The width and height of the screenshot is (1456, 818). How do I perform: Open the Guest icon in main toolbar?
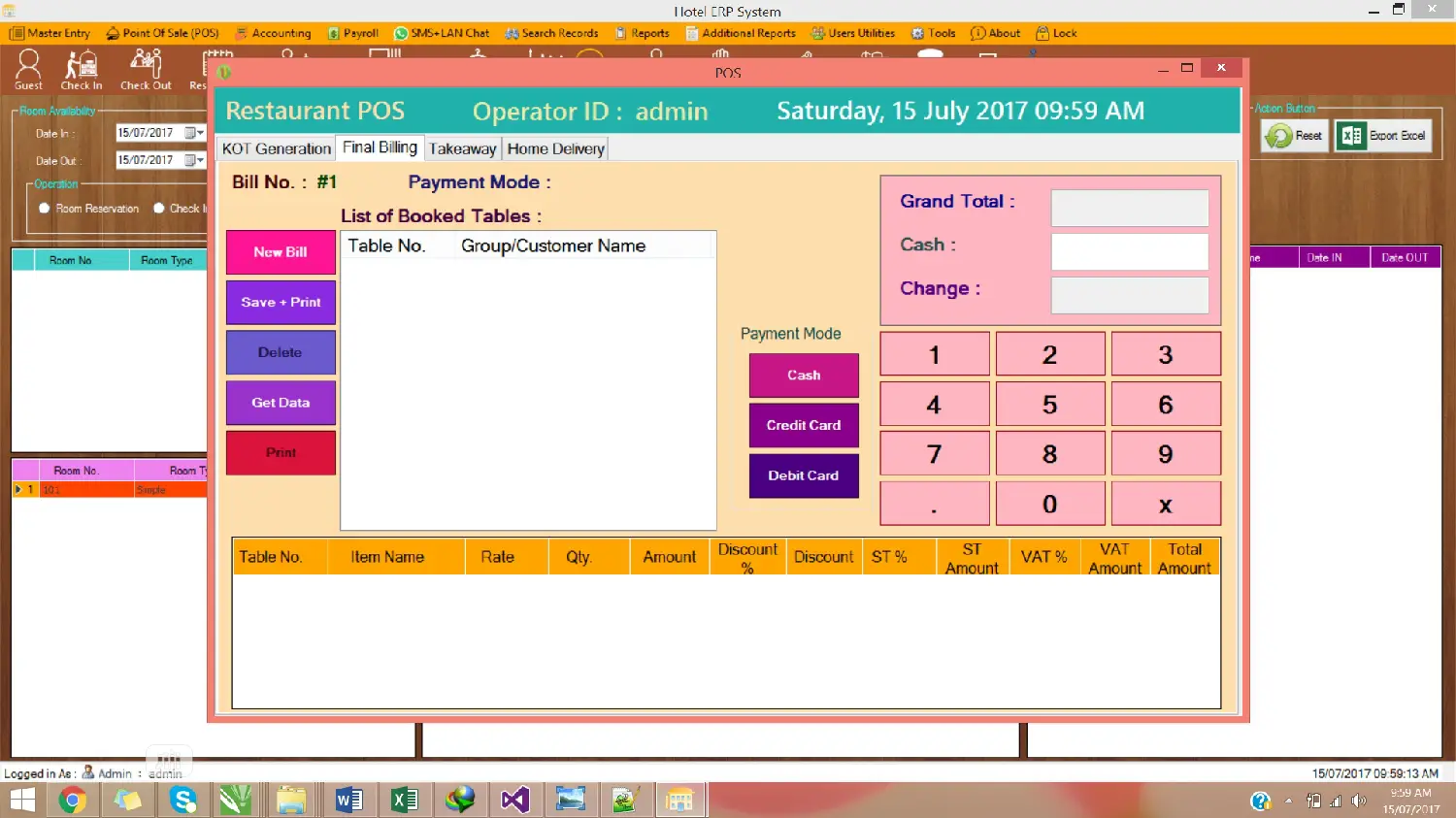(28, 70)
